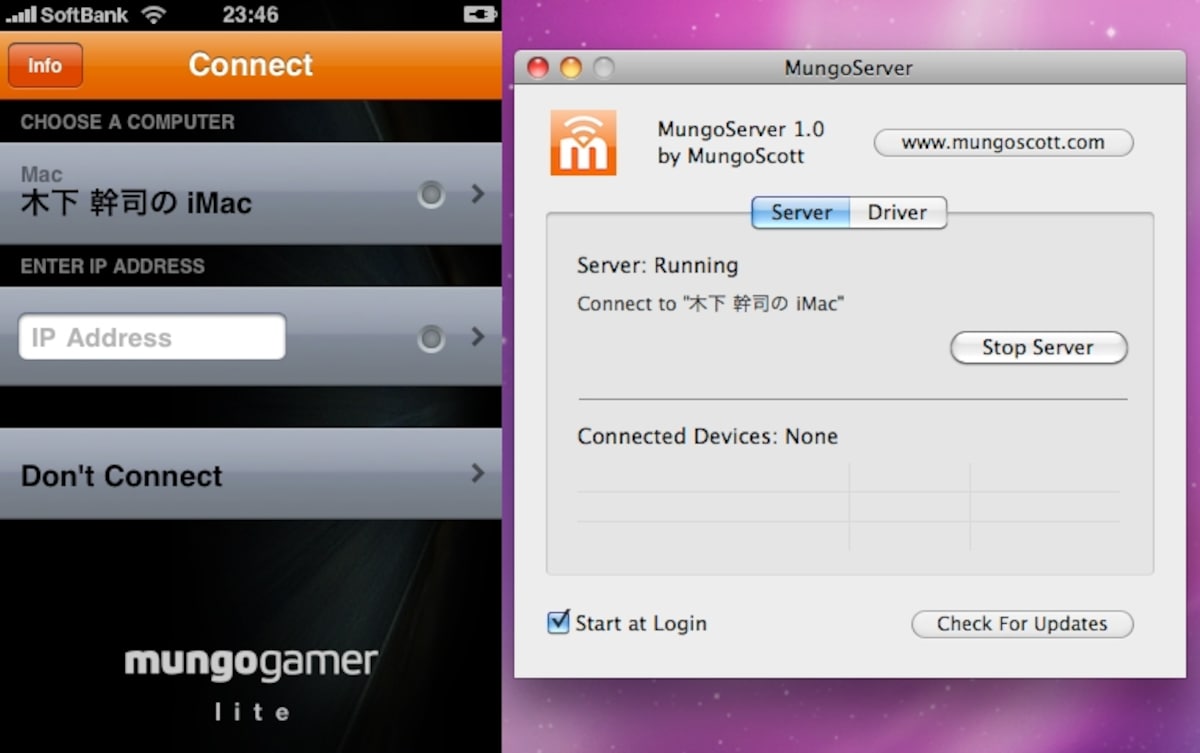Tap chevron on Don't Connect row

pyautogui.click(x=477, y=473)
